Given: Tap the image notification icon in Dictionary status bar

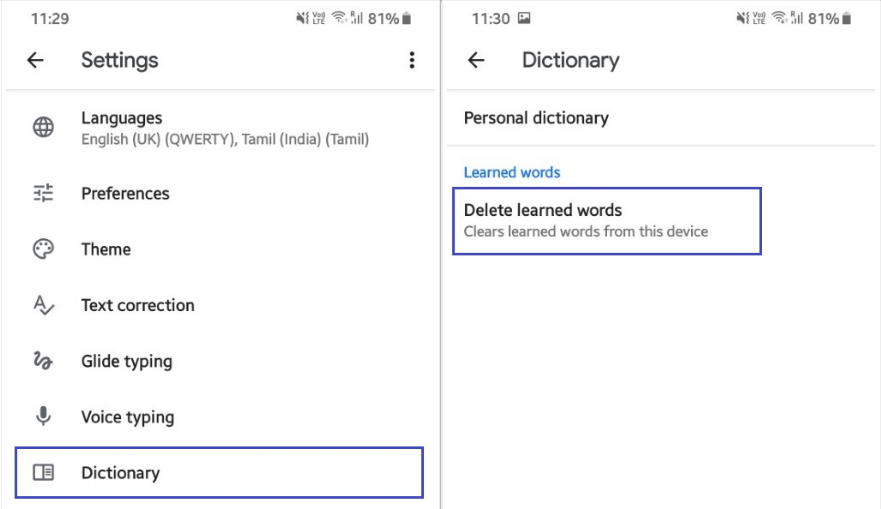Looking at the screenshot, I should tap(524, 18).
